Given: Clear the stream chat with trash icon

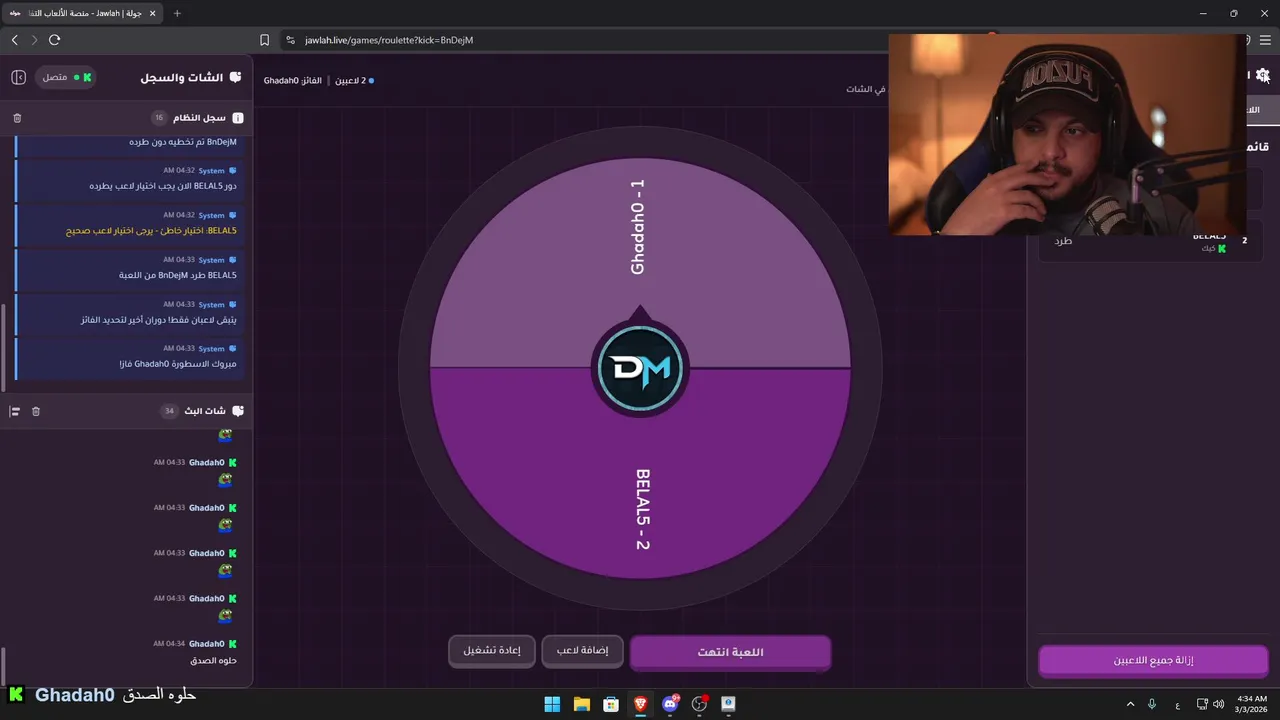Looking at the screenshot, I should pyautogui.click(x=36, y=411).
